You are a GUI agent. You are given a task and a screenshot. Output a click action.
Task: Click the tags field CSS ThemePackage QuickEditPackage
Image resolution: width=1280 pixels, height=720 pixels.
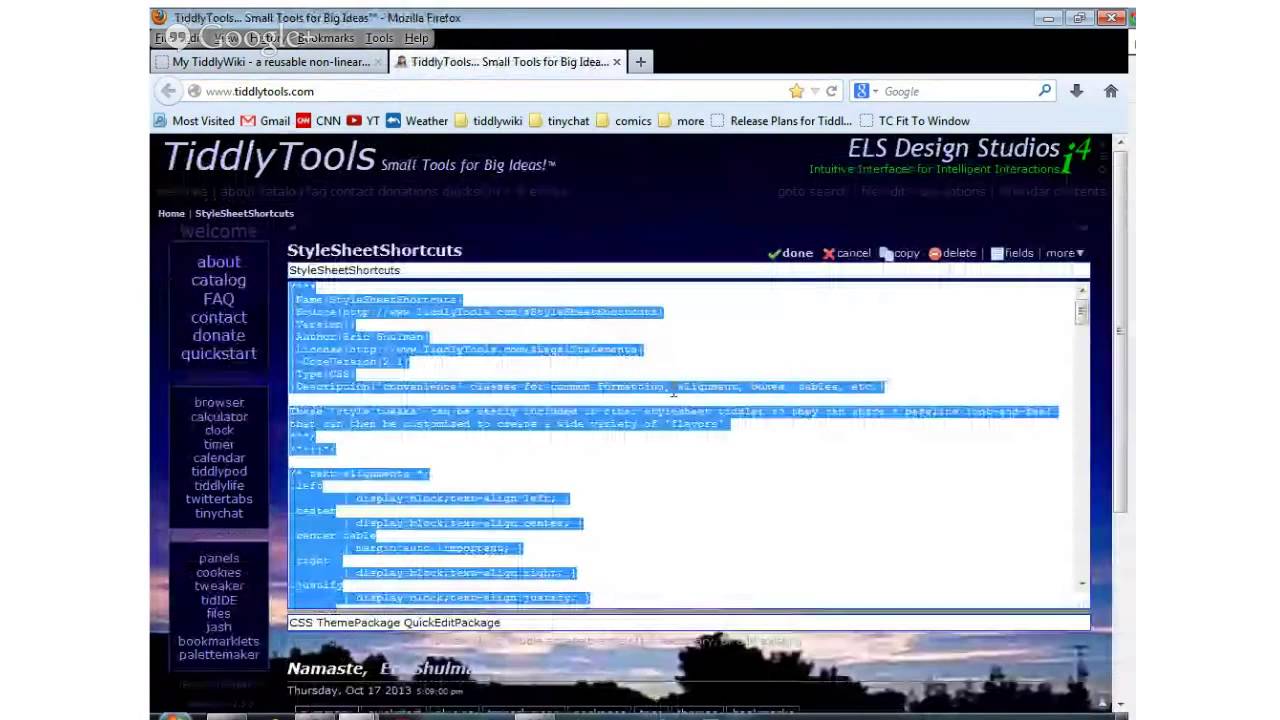pyautogui.click(x=688, y=622)
